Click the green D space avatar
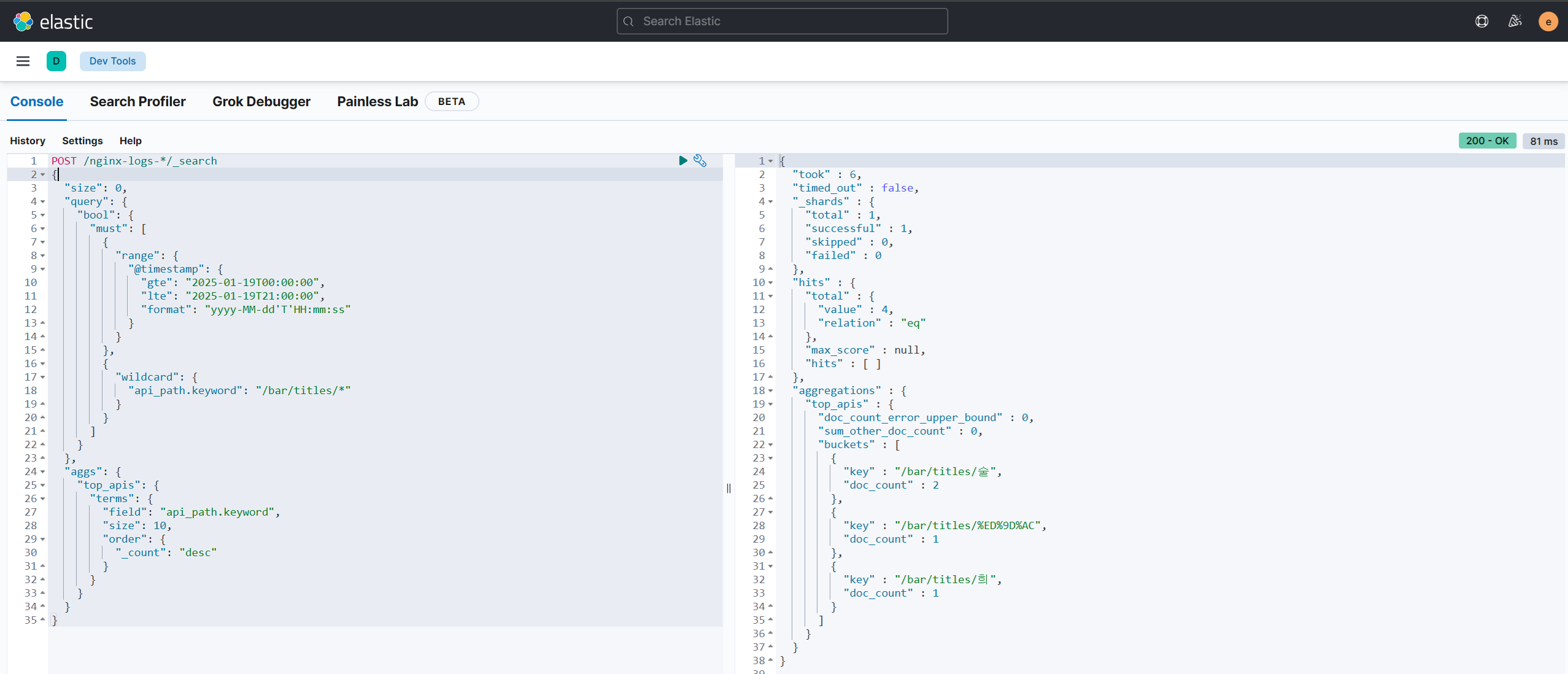The height and width of the screenshot is (674, 1568). point(56,61)
